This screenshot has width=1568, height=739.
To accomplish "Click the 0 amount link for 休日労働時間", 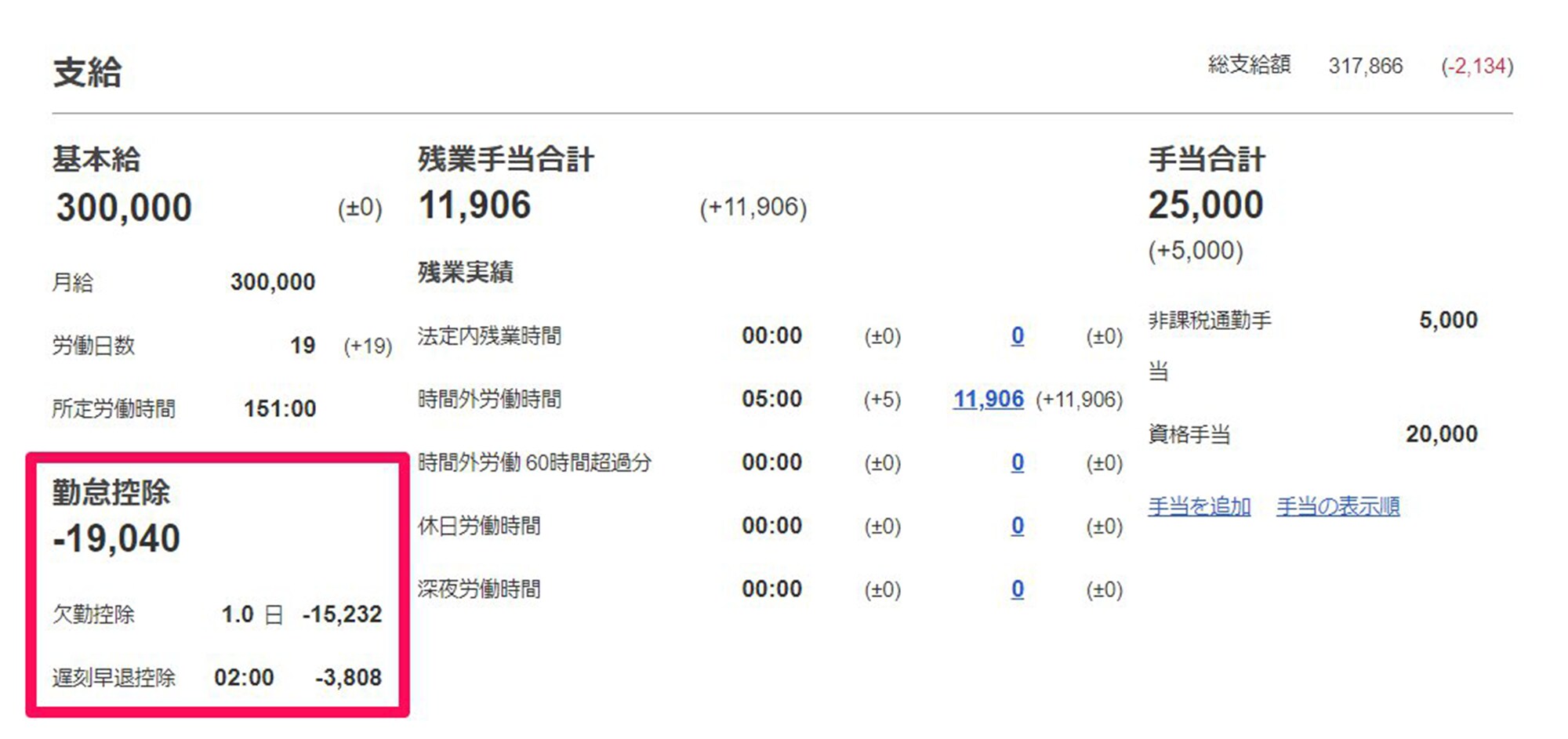I will (x=1017, y=526).
